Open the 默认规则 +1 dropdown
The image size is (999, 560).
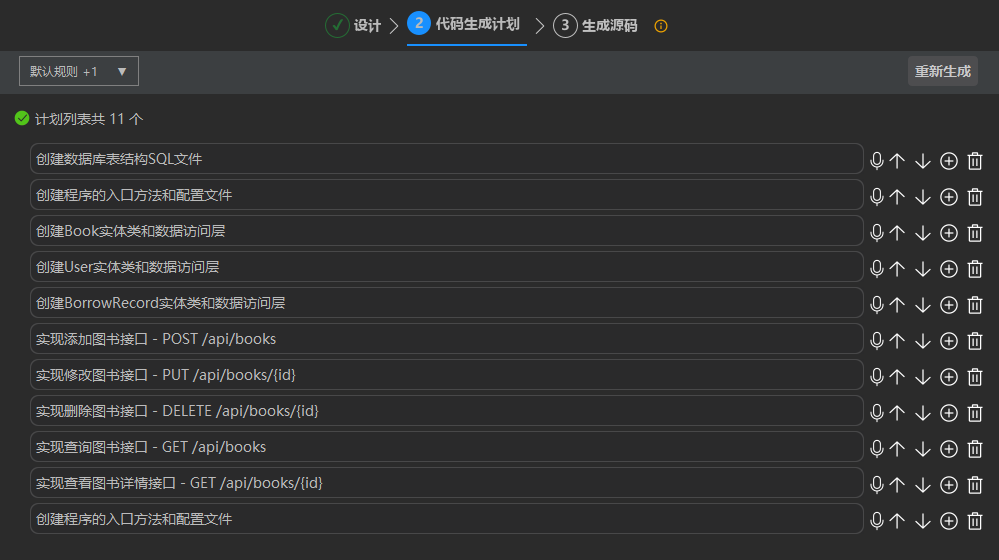(78, 71)
